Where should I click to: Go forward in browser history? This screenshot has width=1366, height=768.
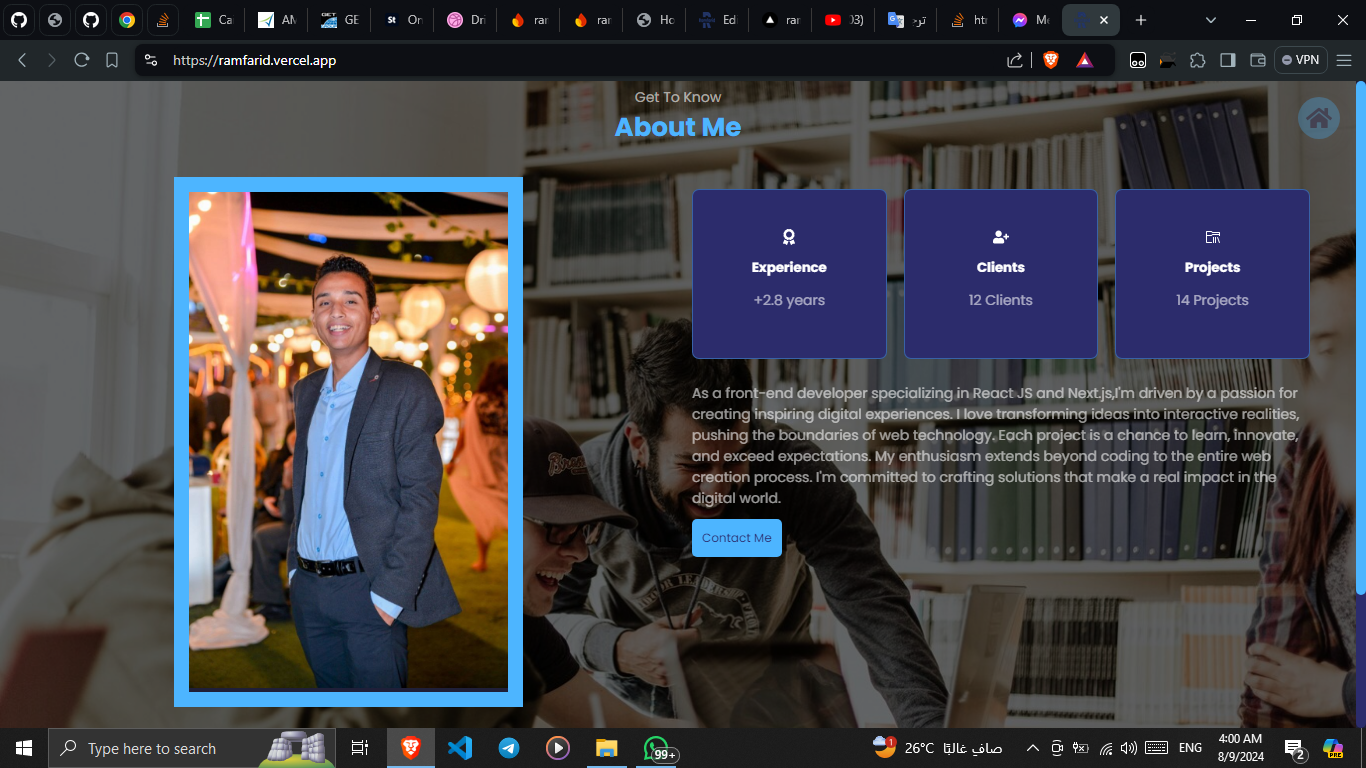click(52, 60)
